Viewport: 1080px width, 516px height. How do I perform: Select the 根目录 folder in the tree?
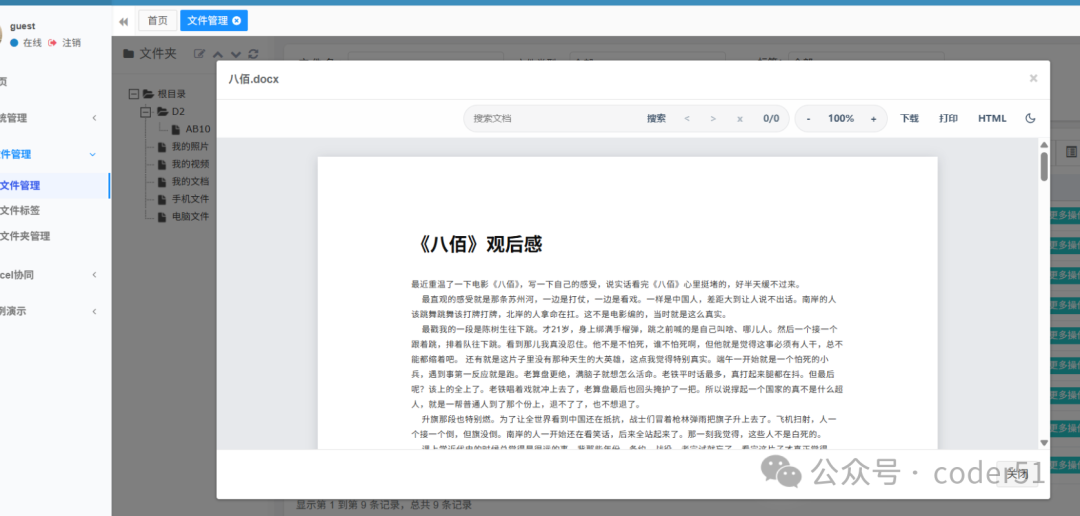pos(172,94)
